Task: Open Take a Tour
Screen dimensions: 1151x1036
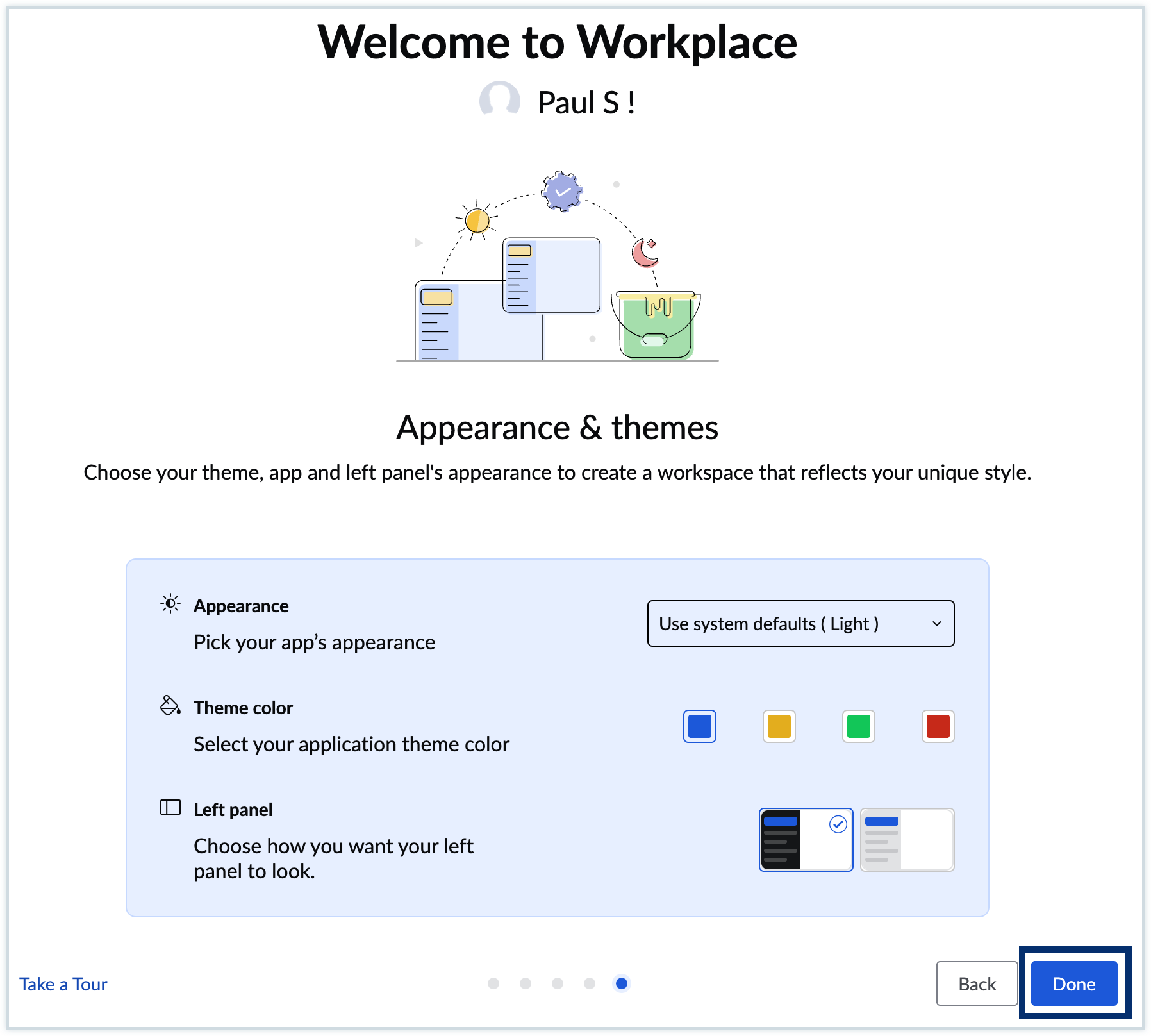Action: point(62,983)
